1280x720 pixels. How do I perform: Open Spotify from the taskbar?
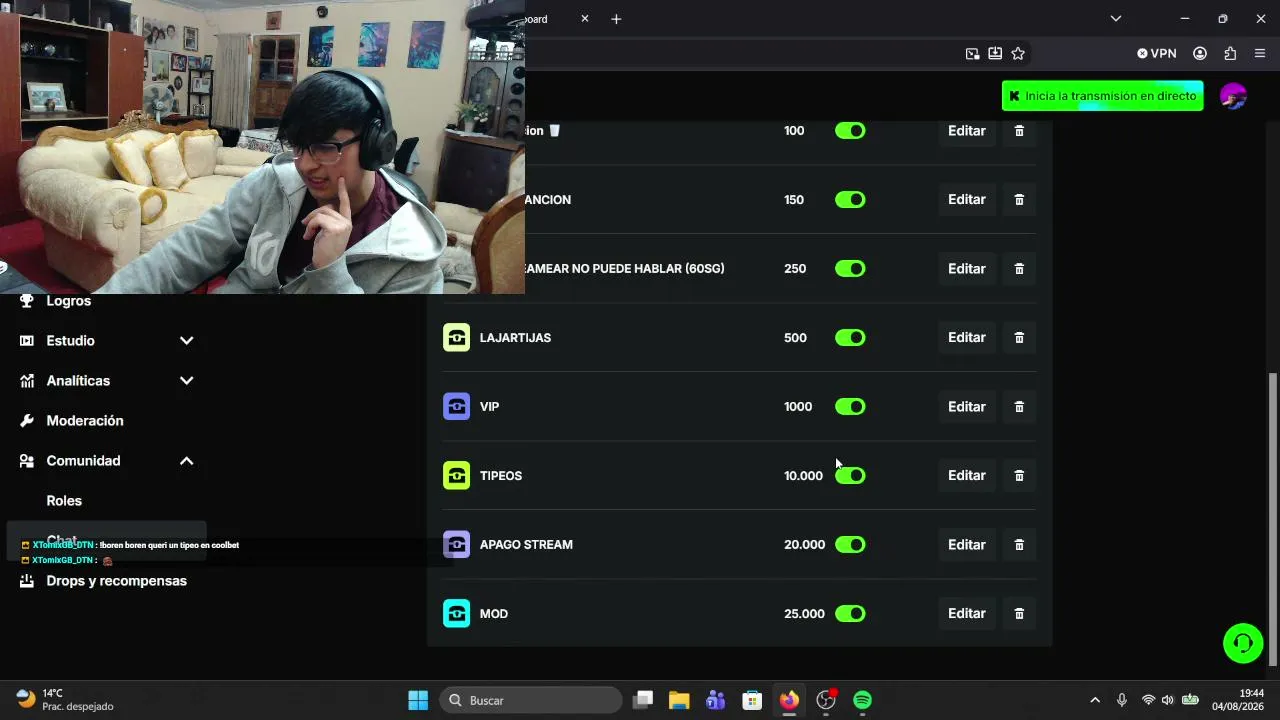coord(862,700)
